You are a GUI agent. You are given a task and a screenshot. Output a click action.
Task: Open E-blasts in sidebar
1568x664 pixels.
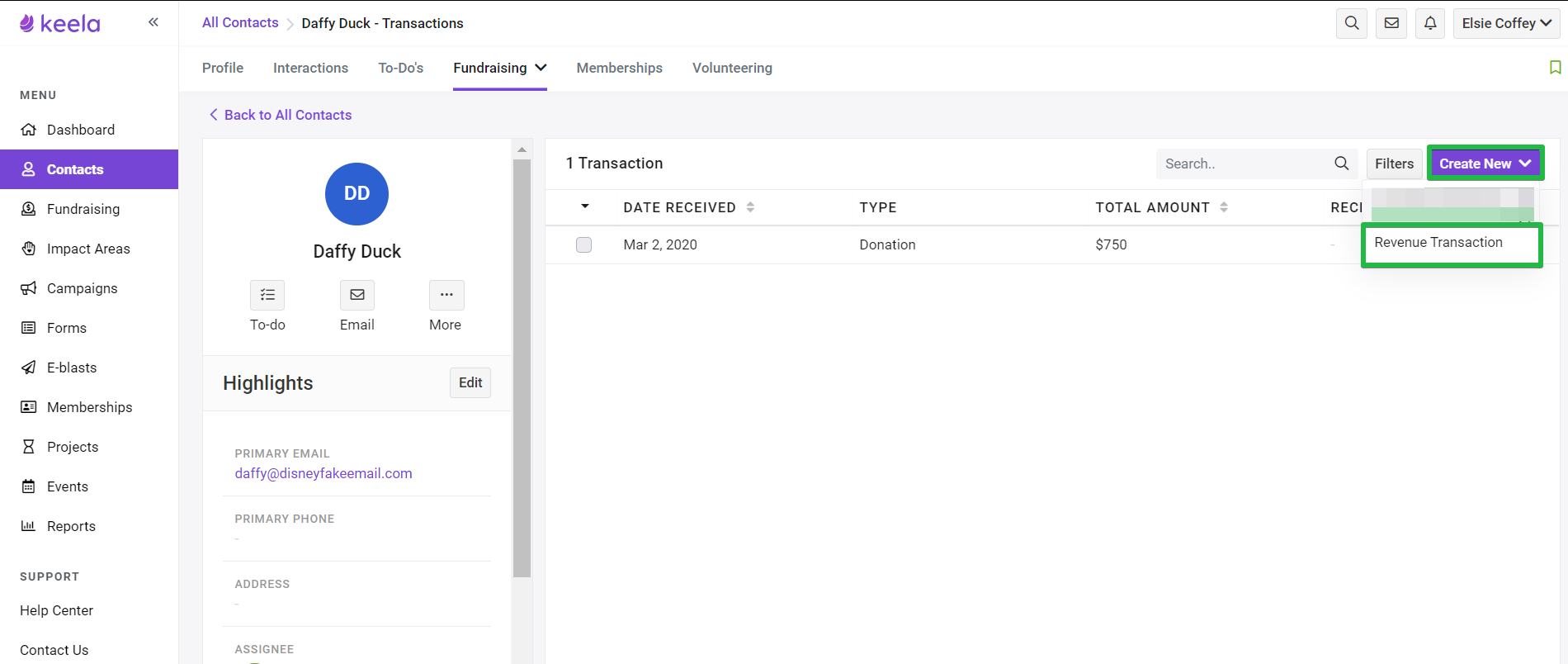pos(89,368)
